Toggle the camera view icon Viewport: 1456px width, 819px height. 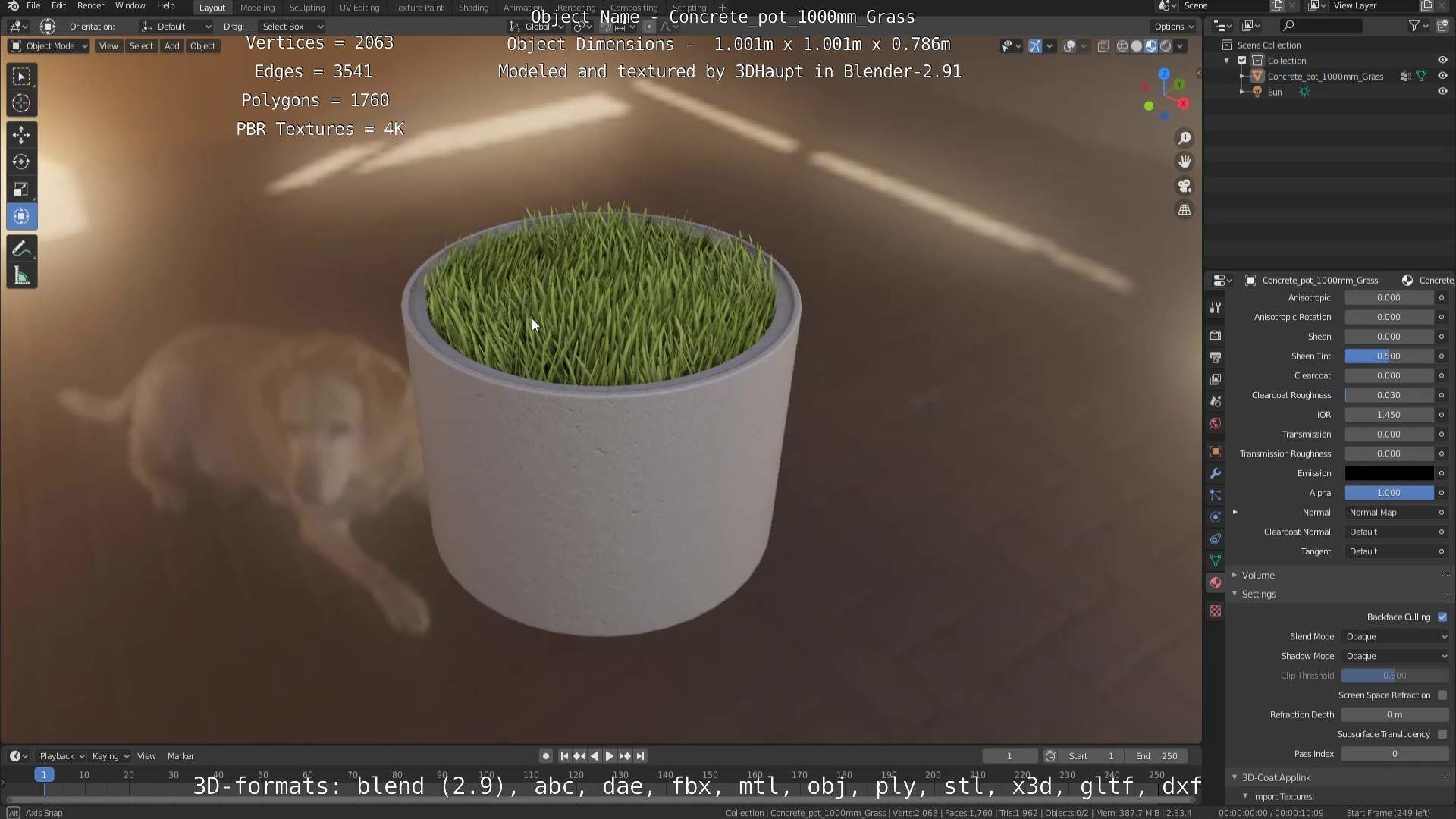[1184, 186]
